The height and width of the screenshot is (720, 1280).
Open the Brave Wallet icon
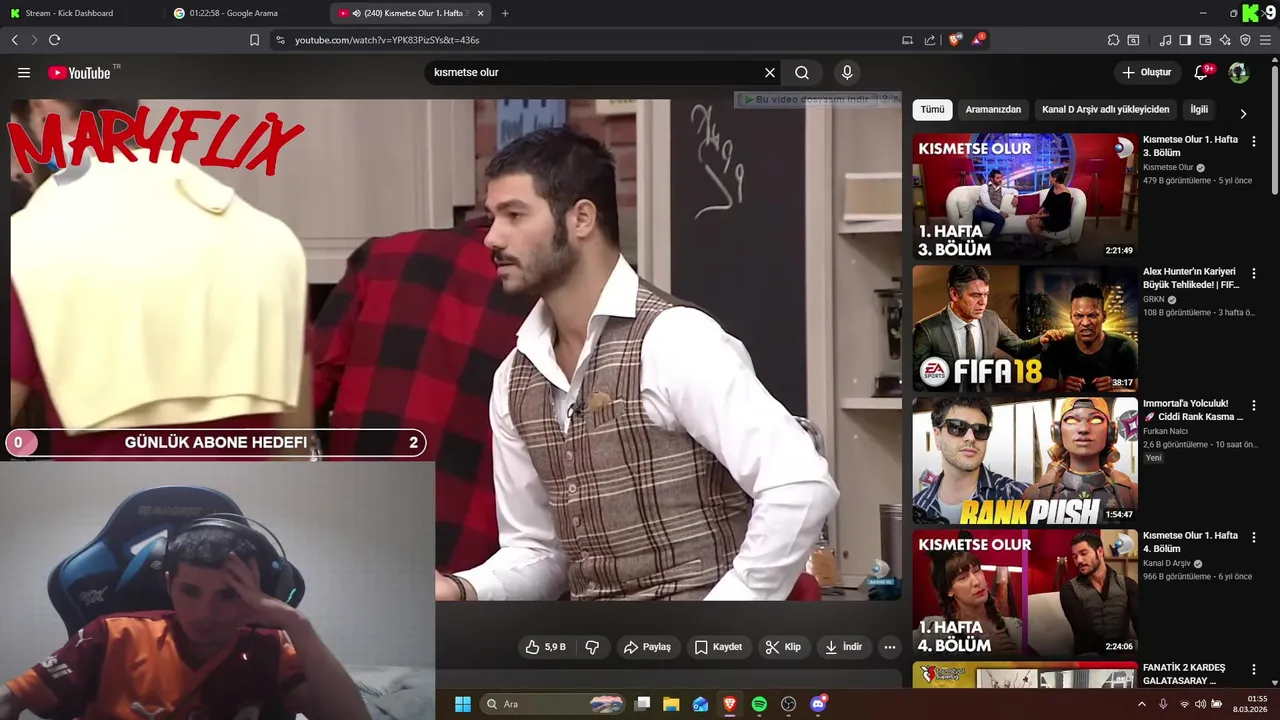[1205, 40]
